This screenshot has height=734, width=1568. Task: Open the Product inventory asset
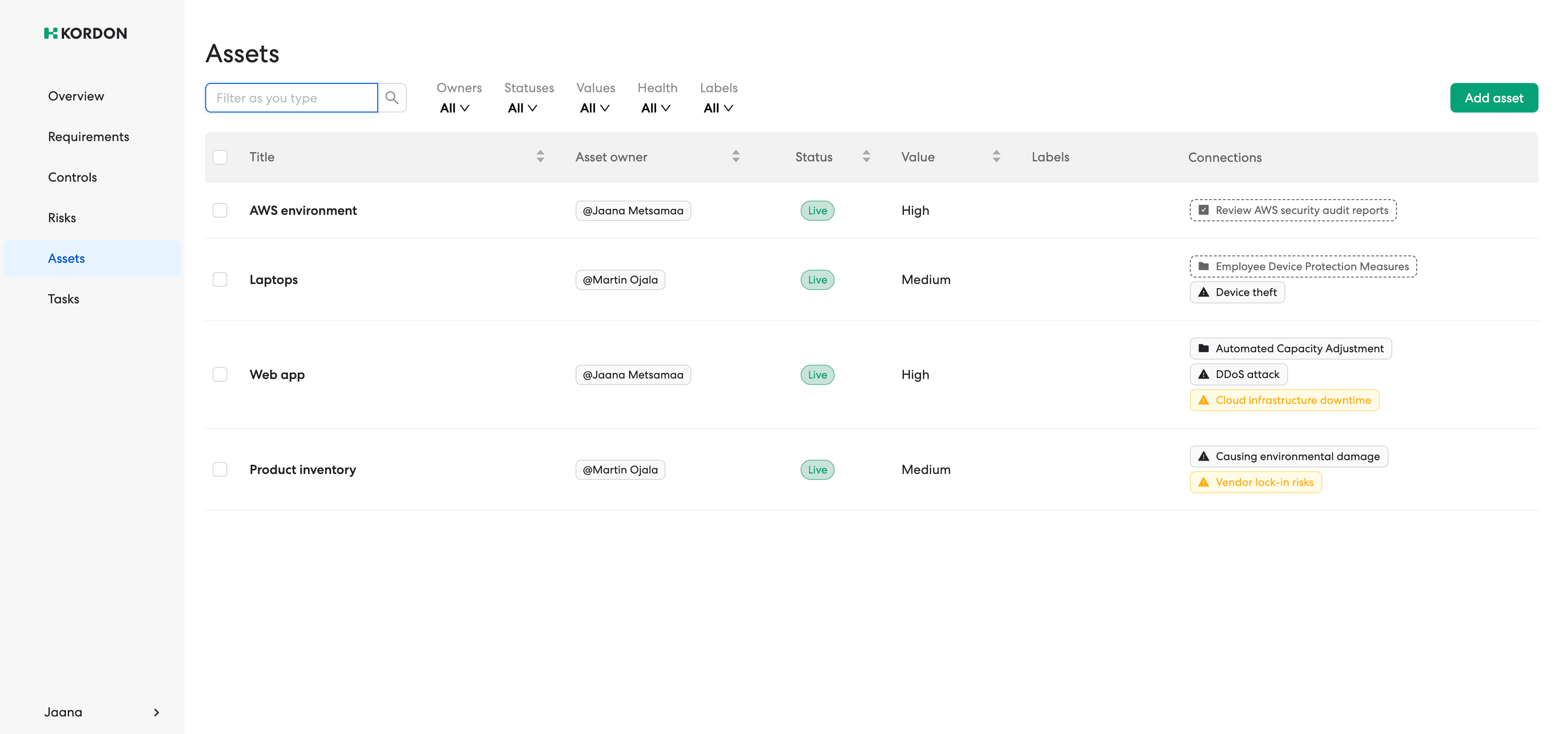tap(303, 469)
